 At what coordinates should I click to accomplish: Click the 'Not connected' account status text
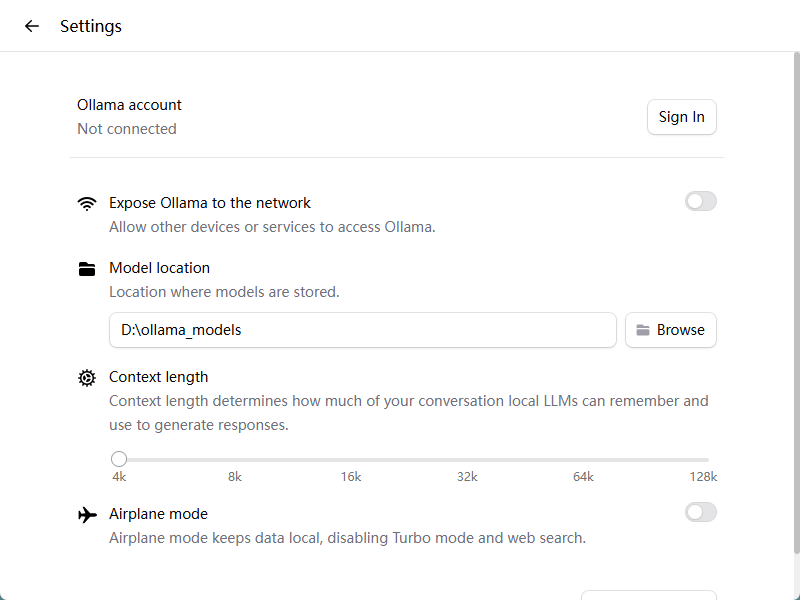pyautogui.click(x=127, y=129)
